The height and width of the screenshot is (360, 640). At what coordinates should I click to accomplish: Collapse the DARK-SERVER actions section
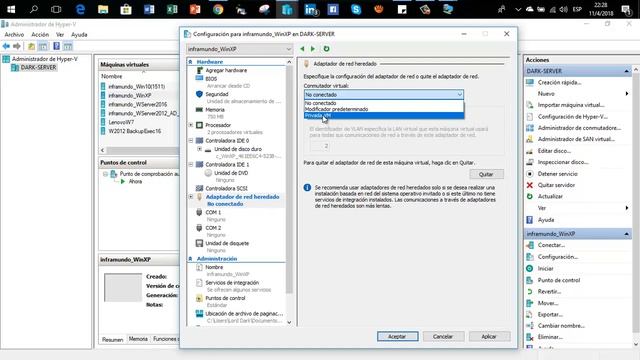click(x=626, y=71)
